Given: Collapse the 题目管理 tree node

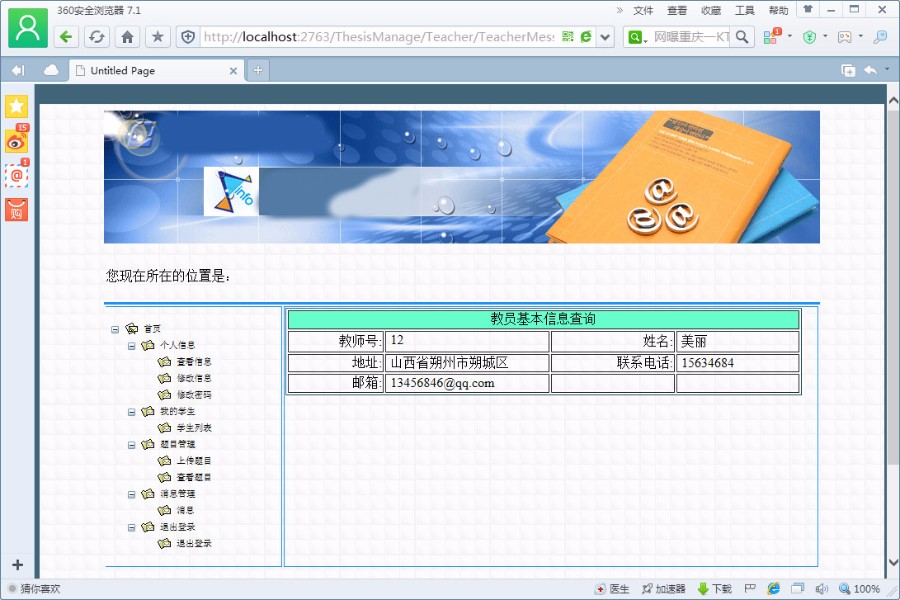Looking at the screenshot, I should click(x=131, y=445).
